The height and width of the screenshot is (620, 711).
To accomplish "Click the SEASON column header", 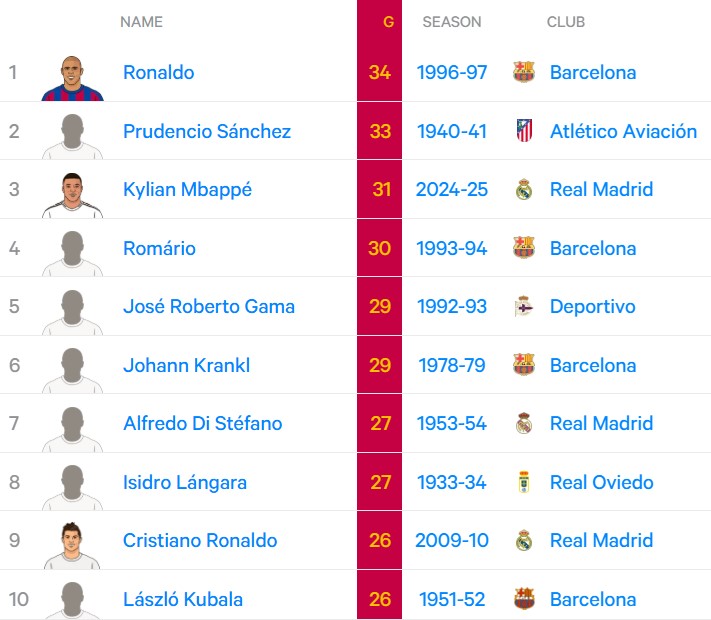I will point(451,21).
